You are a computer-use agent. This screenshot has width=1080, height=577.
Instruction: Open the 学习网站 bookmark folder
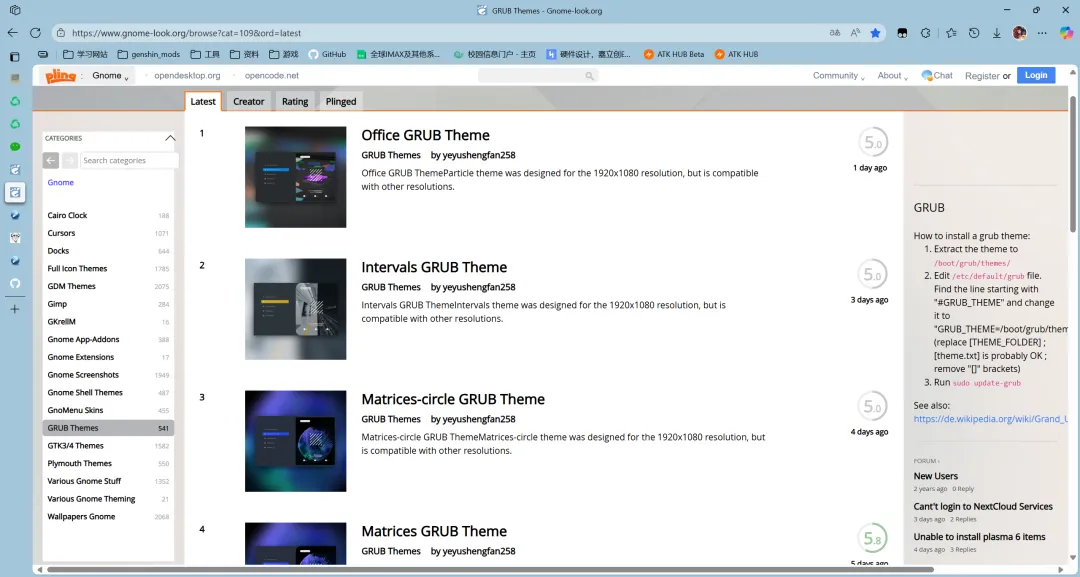point(85,54)
